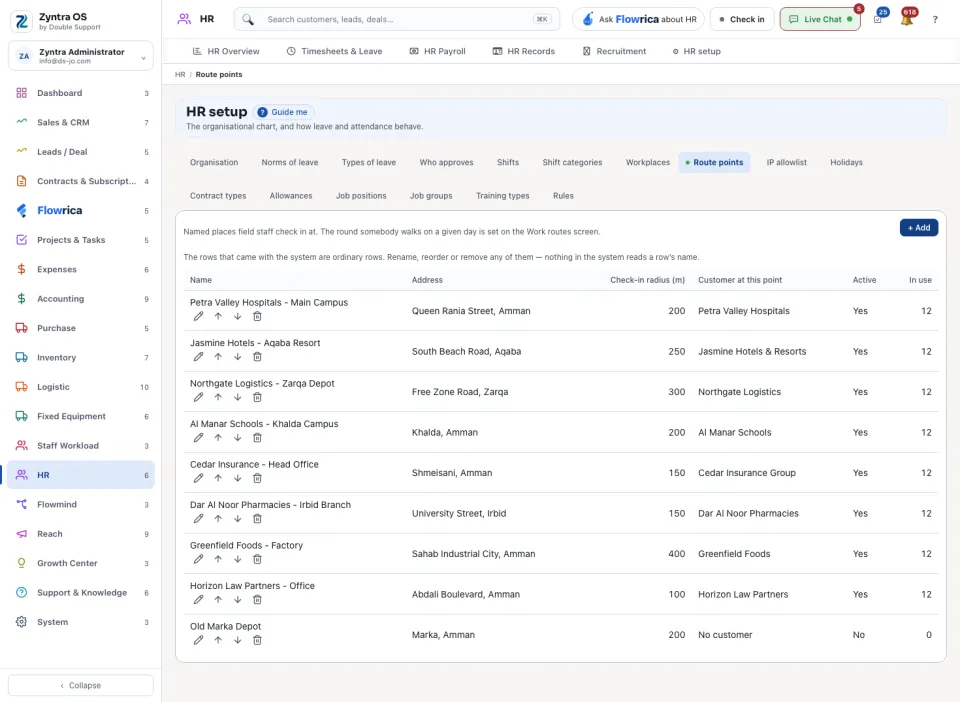Viewport: 960px width, 702px height.
Task: Move Greenfield Foods - Factory row down
Action: pyautogui.click(x=238, y=559)
